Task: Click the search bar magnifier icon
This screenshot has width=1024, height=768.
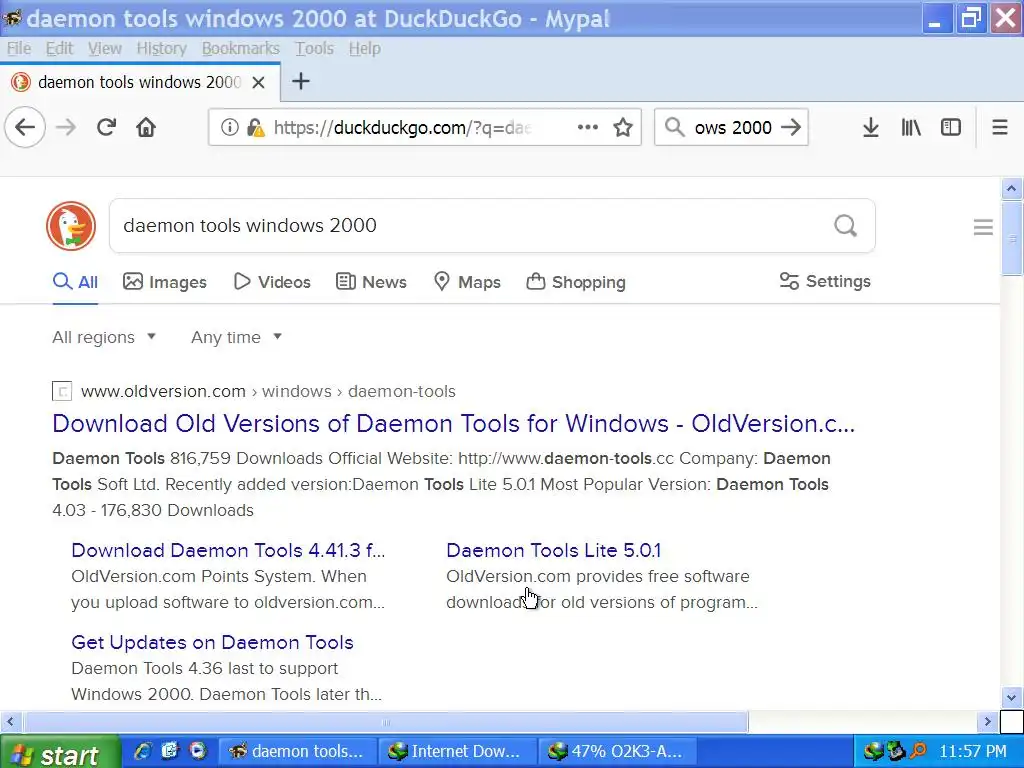Action: click(x=675, y=127)
